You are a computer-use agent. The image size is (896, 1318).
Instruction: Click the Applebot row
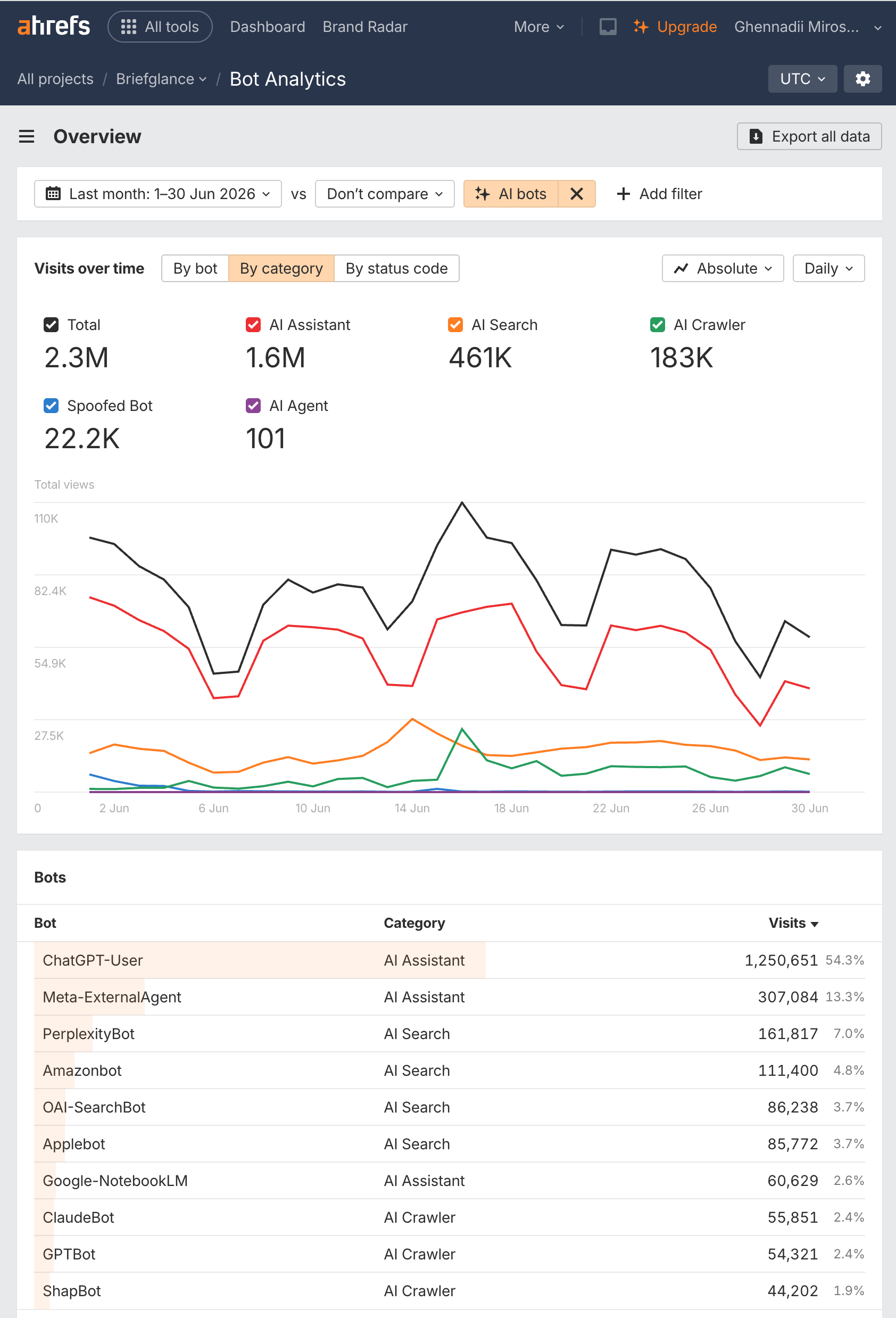coord(450,1144)
